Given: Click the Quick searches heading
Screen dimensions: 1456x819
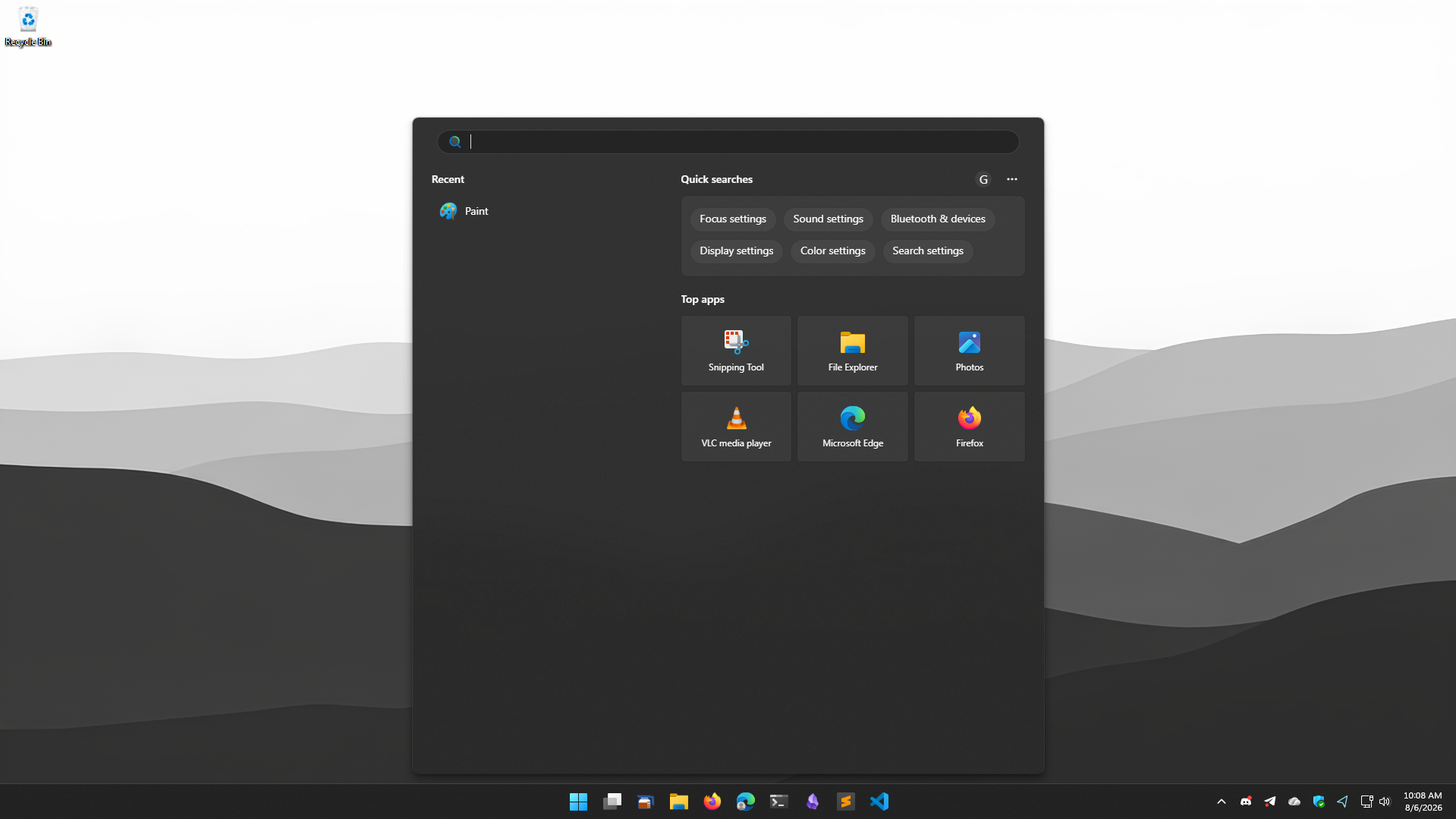Looking at the screenshot, I should coord(716,179).
